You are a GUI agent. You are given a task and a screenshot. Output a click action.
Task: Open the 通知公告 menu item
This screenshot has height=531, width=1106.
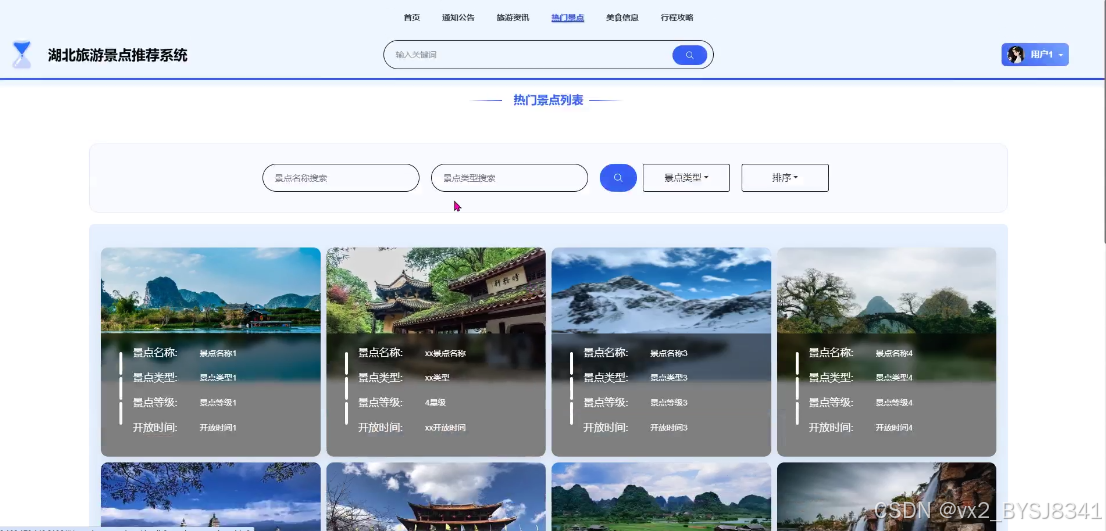[458, 18]
